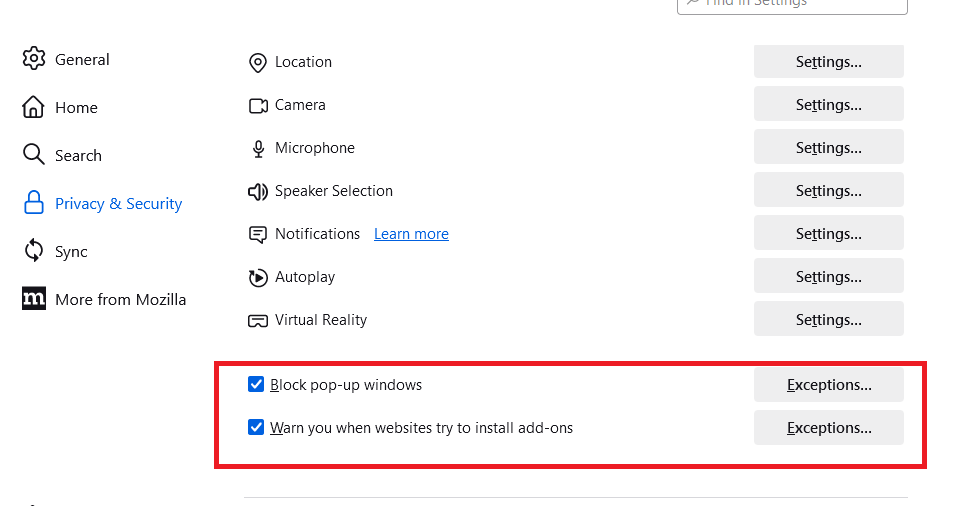Open Exceptions for add-on install warnings
Image resolution: width=961 pixels, height=506 pixels.
[x=829, y=428]
